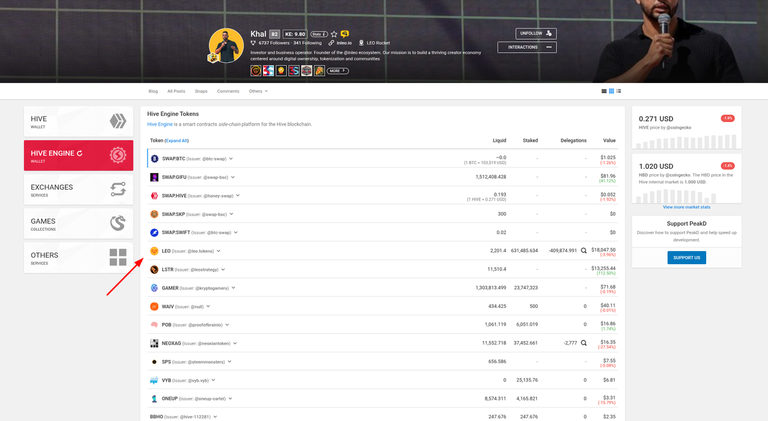Select the OTHERS services sidebar item
This screenshot has width=768, height=421.
click(78, 257)
